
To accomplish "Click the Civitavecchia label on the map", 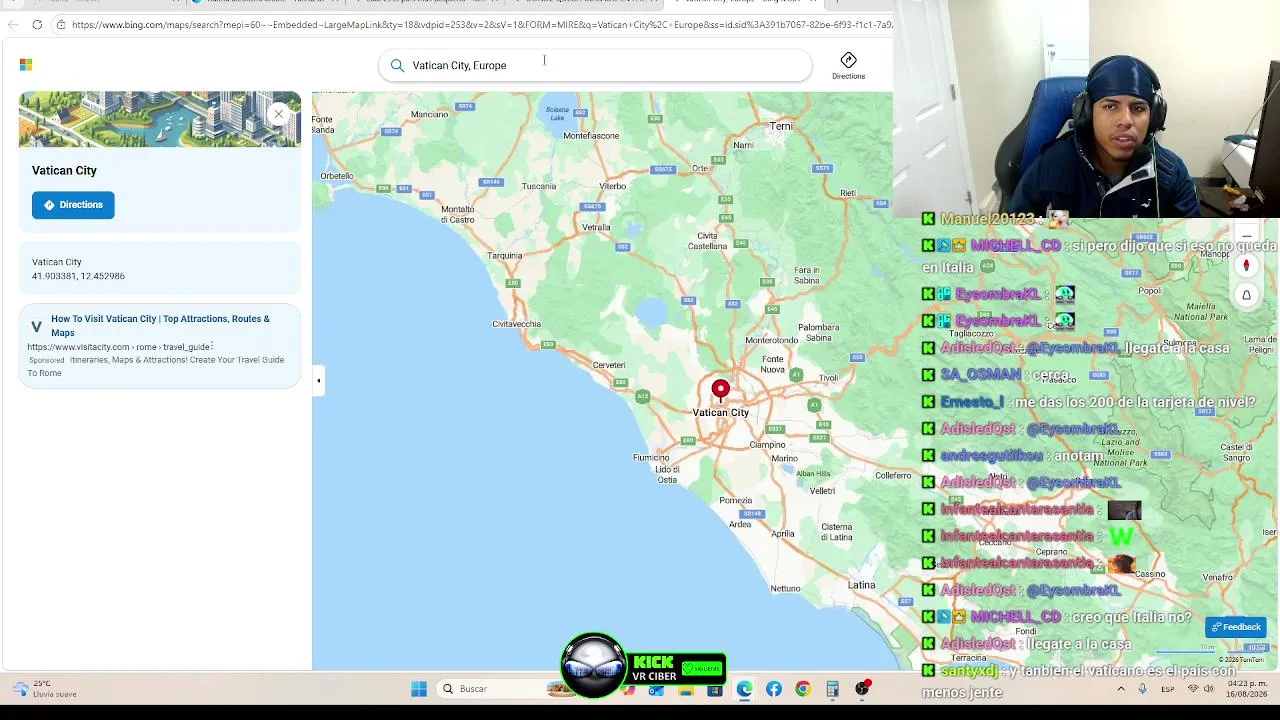I will 516,324.
